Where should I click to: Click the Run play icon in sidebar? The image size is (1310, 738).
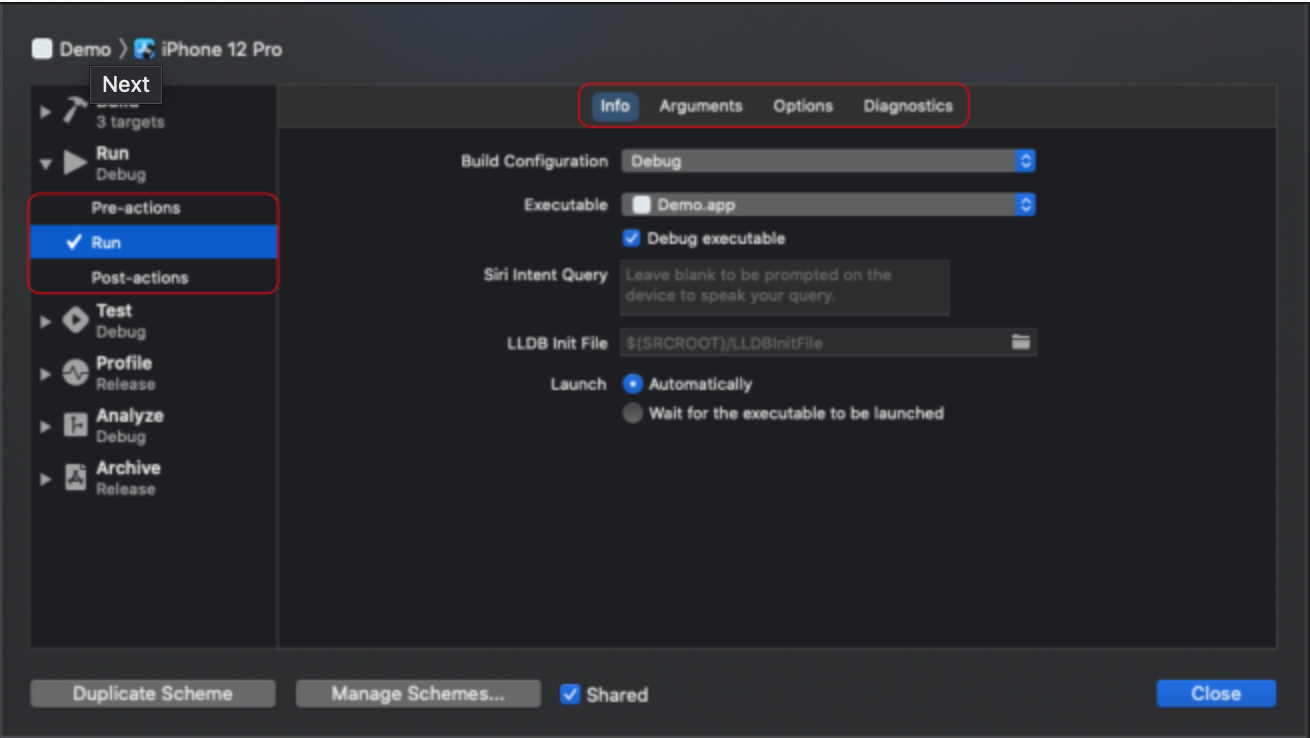pyautogui.click(x=75, y=163)
